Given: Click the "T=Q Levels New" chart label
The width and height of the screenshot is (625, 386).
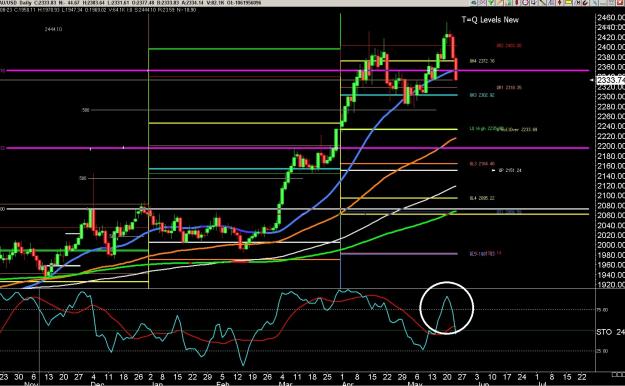Looking at the screenshot, I should tap(490, 20).
